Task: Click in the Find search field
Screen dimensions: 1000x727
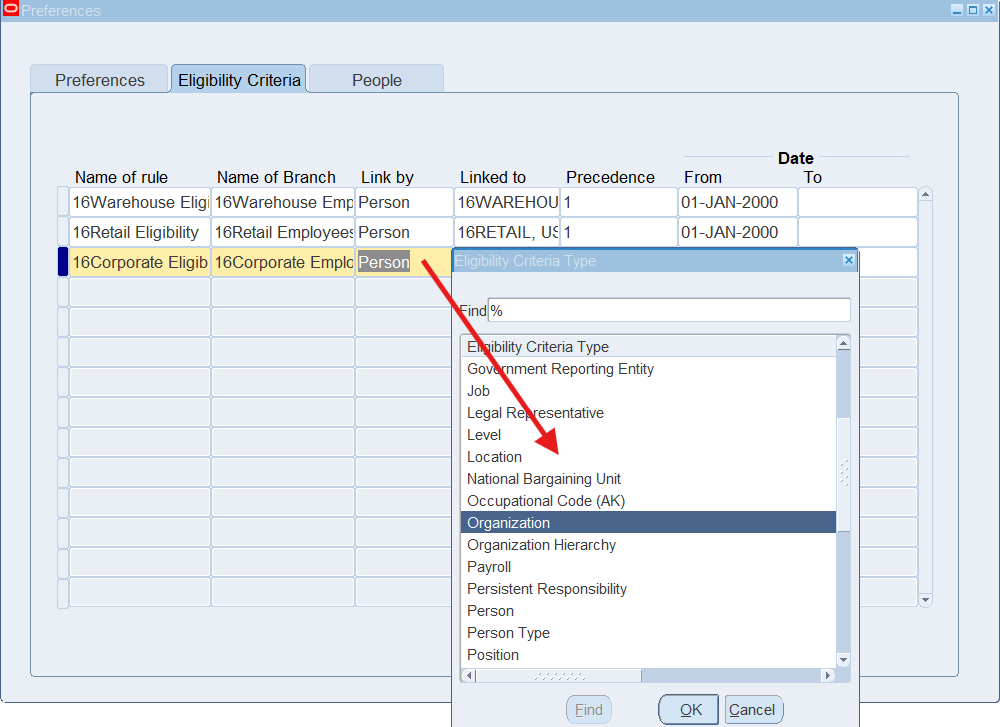Action: 668,311
